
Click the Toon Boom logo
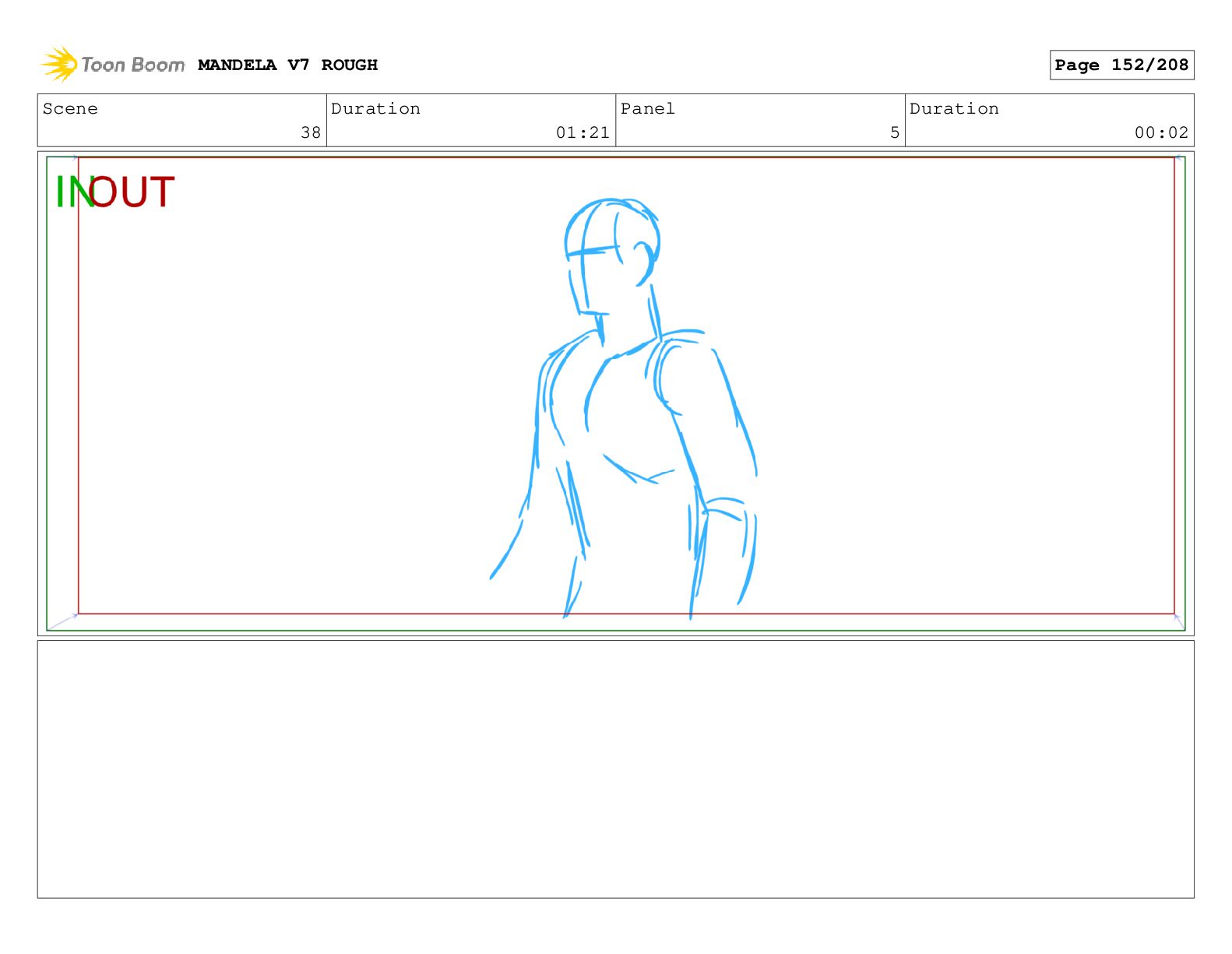tap(113, 65)
